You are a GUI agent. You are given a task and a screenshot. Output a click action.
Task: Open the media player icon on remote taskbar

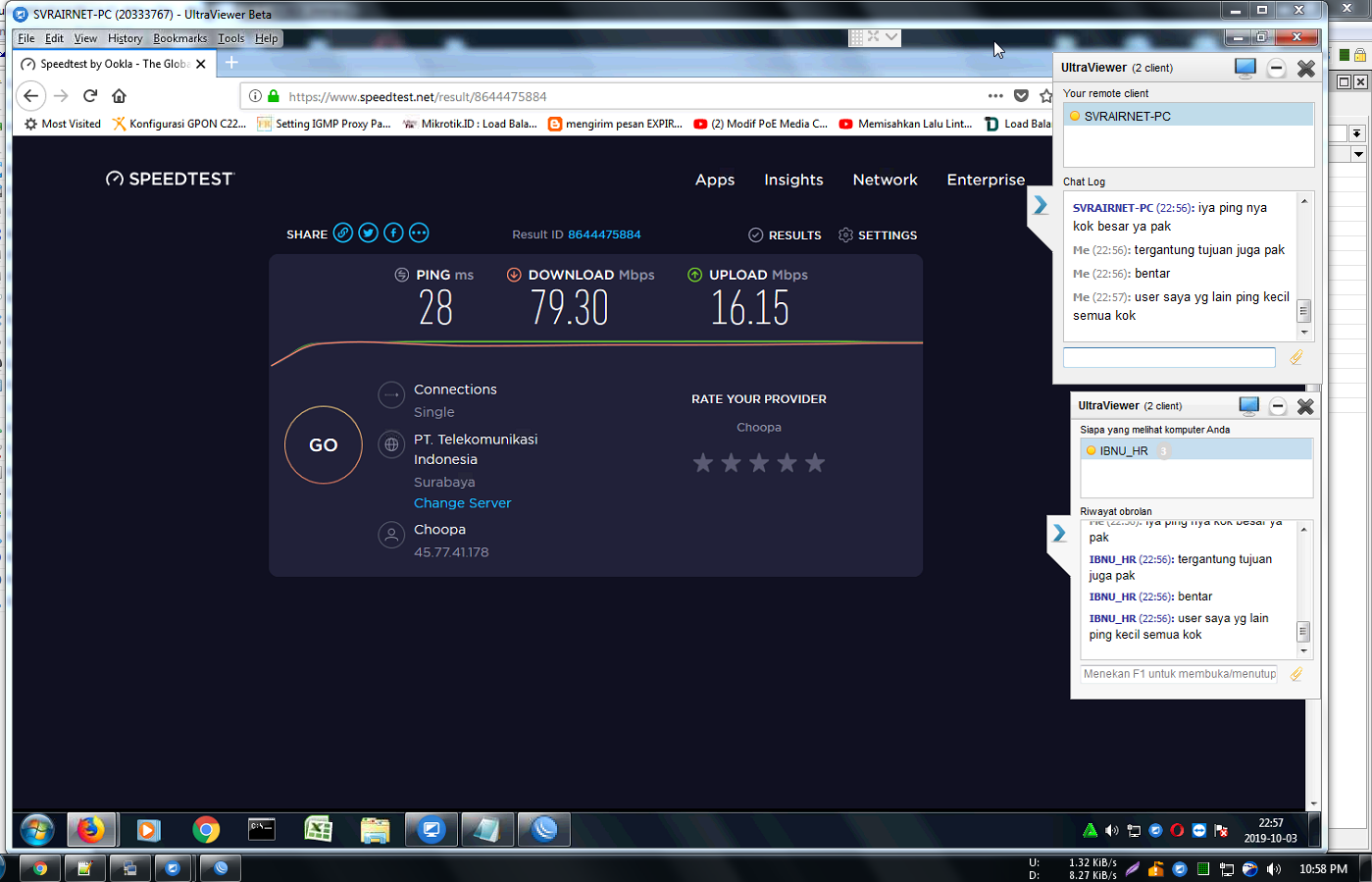148,830
